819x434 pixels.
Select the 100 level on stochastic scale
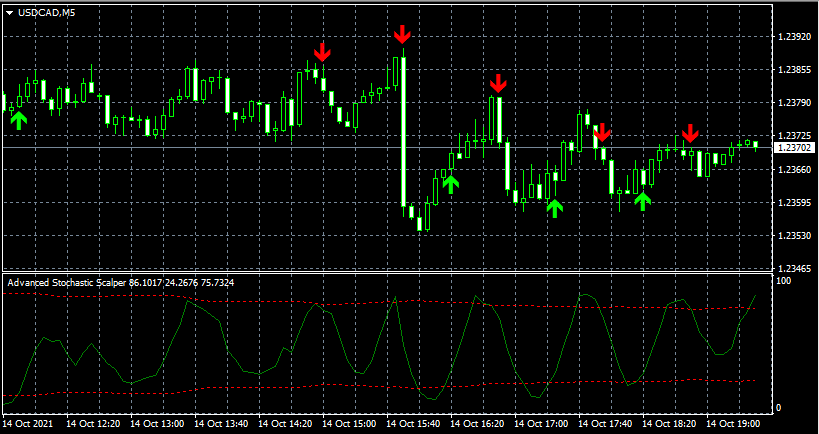(x=784, y=282)
